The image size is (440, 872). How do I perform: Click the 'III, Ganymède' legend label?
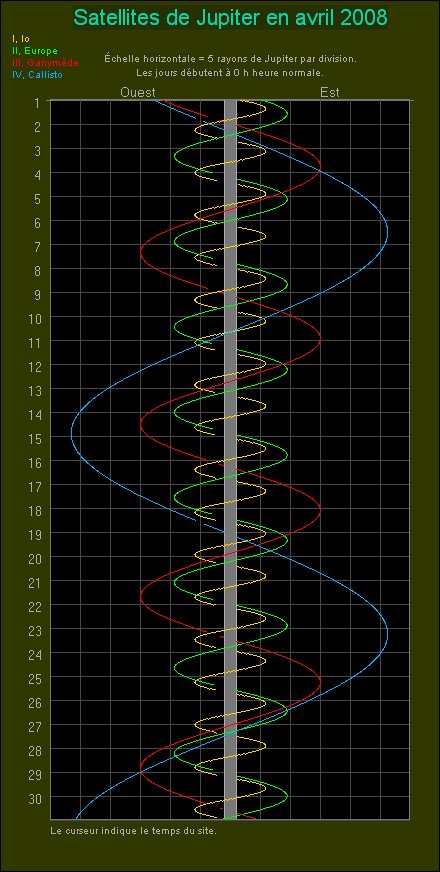[45, 63]
